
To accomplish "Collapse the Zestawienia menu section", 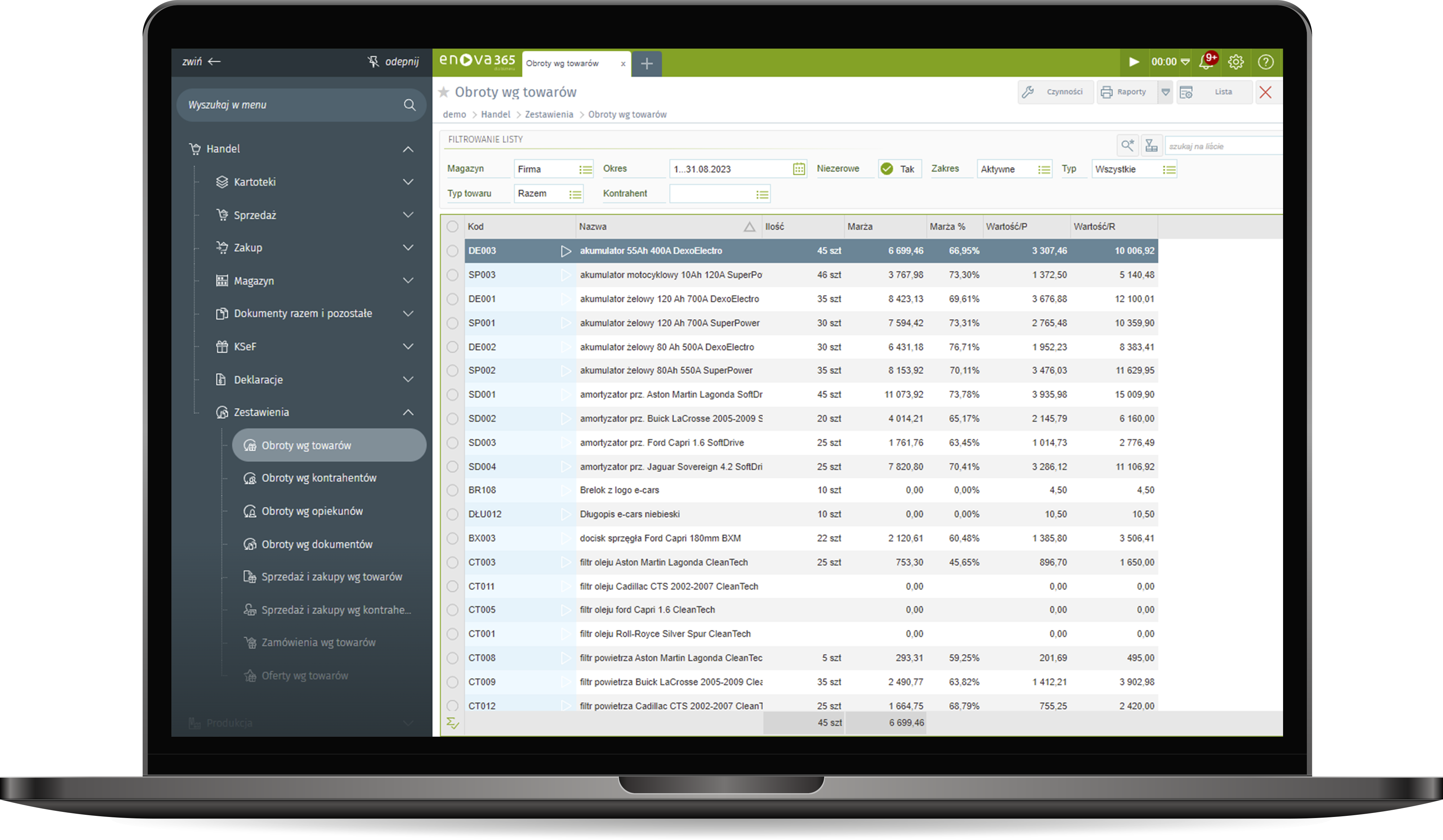I will click(x=408, y=413).
